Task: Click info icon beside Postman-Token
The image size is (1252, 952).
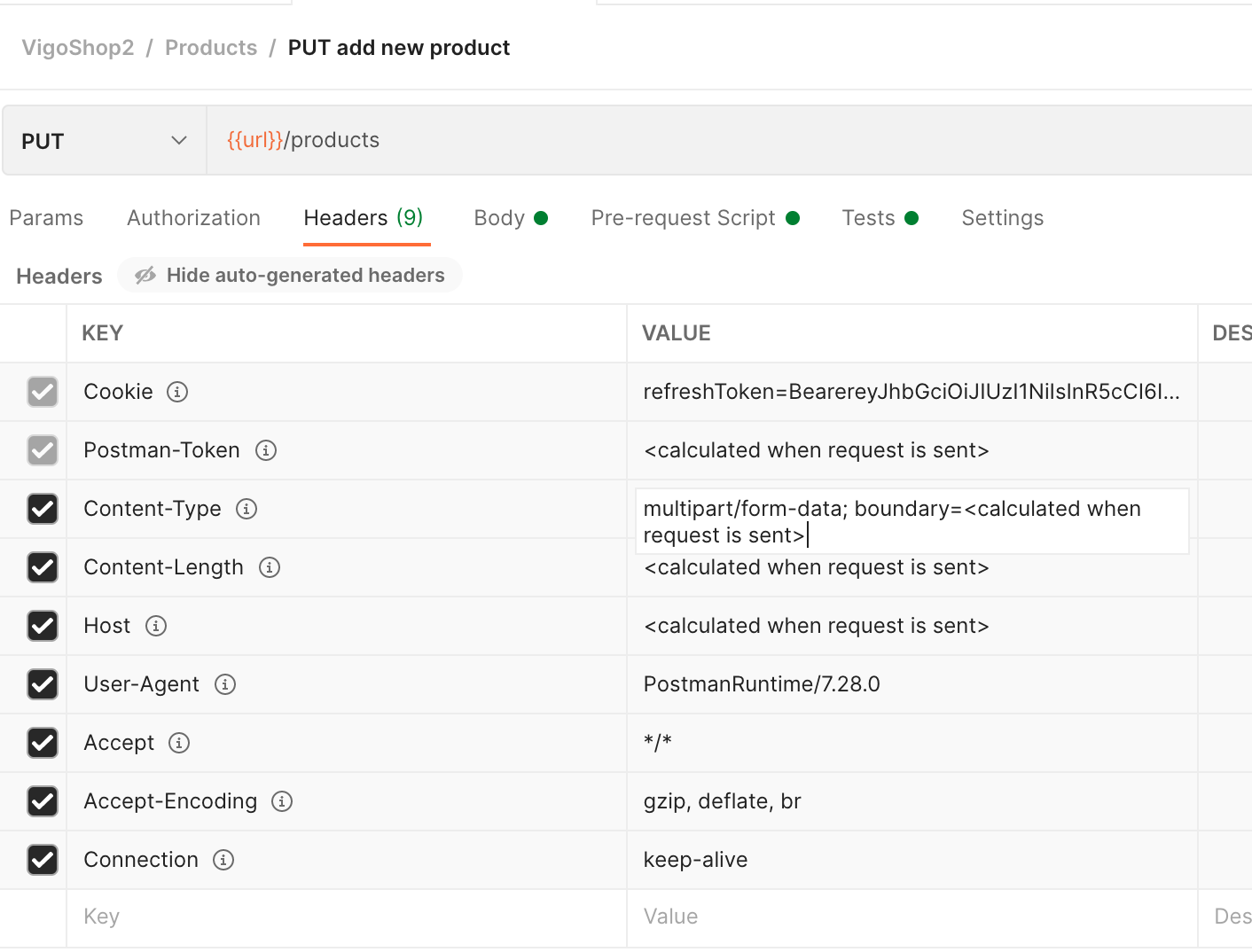Action: point(266,450)
